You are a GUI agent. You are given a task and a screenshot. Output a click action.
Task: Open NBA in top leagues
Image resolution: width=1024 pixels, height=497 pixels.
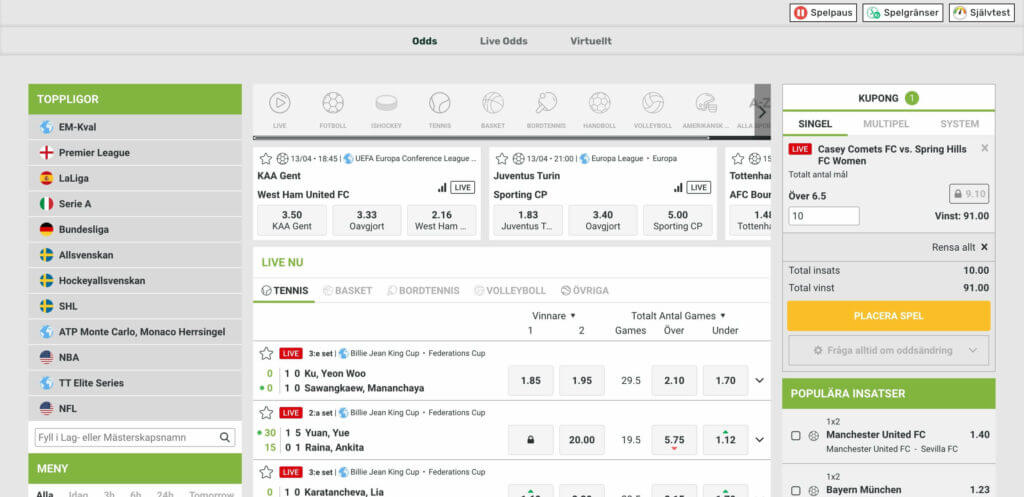point(135,358)
